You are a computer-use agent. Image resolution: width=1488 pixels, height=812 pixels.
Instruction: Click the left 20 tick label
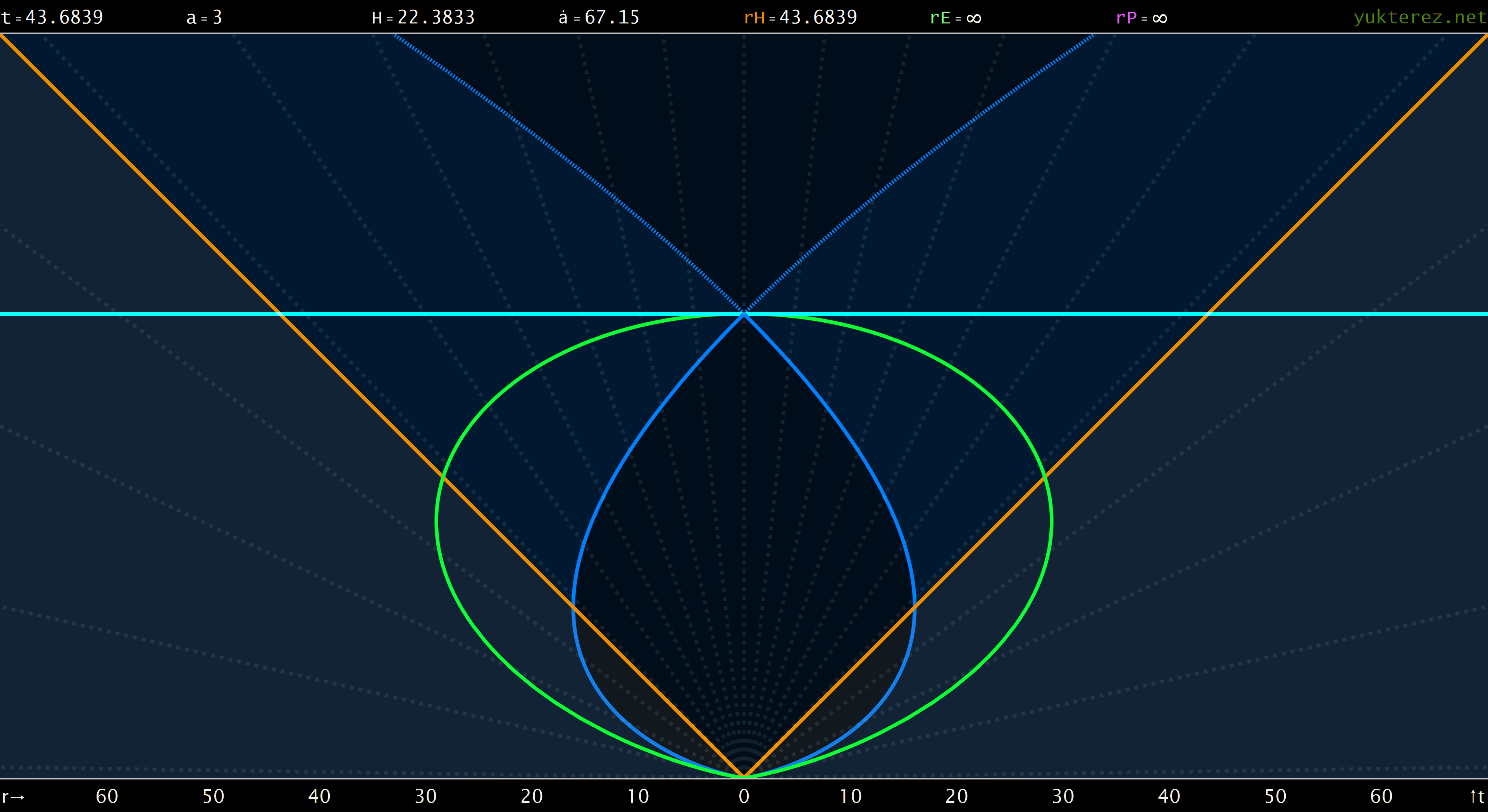pyautogui.click(x=532, y=797)
